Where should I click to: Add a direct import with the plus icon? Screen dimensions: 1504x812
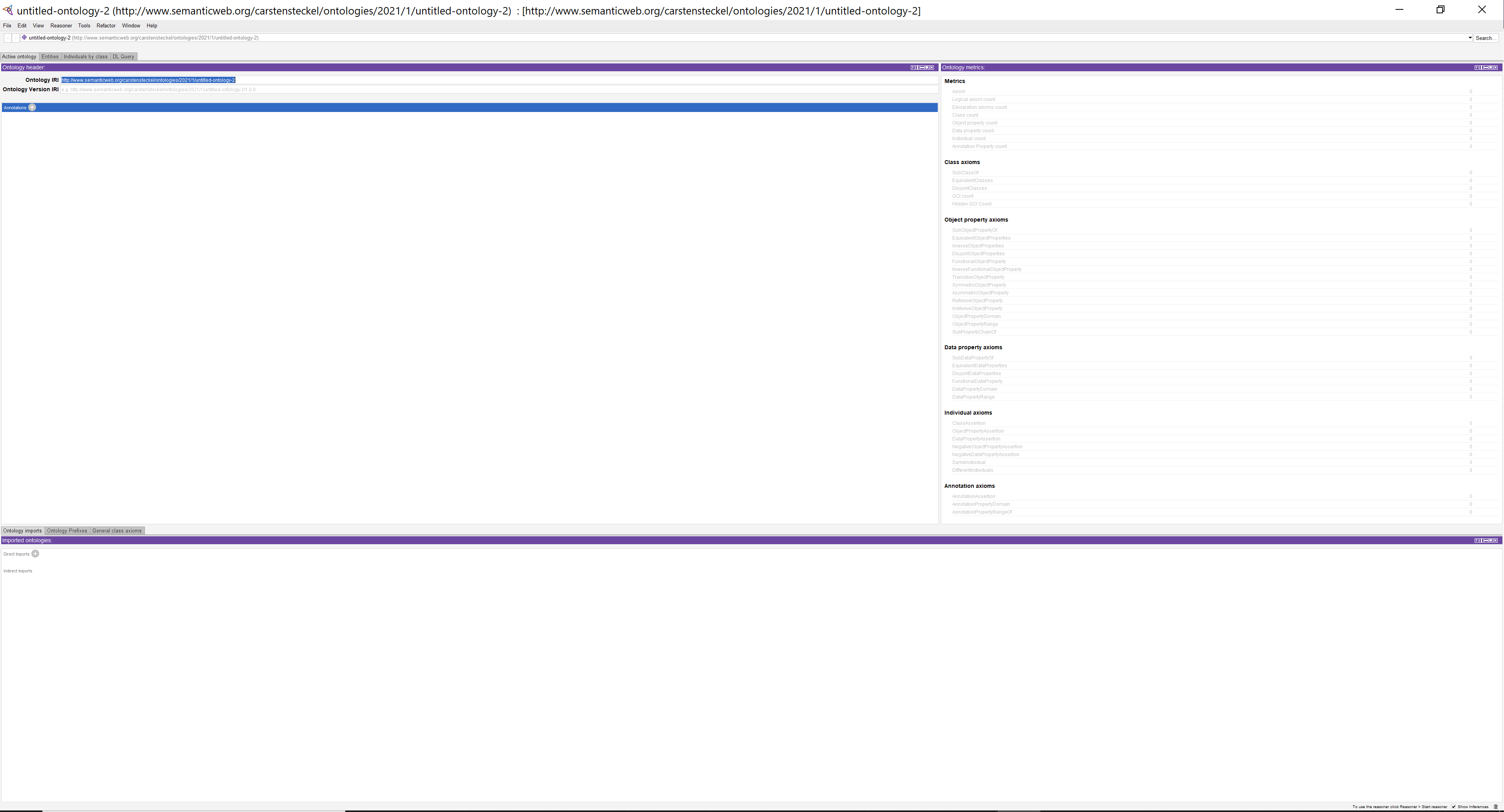[x=36, y=553]
